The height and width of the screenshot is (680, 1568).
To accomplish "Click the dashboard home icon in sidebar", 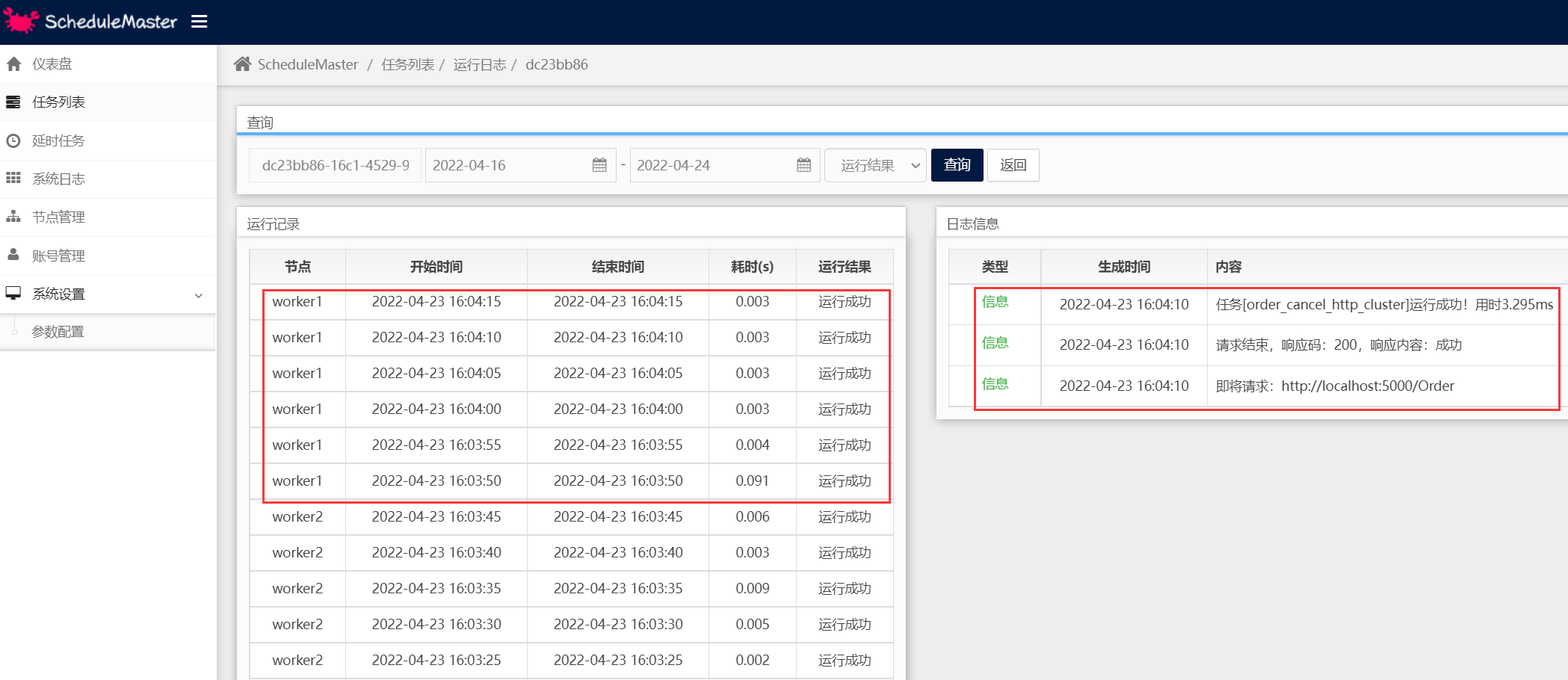I will pos(13,64).
